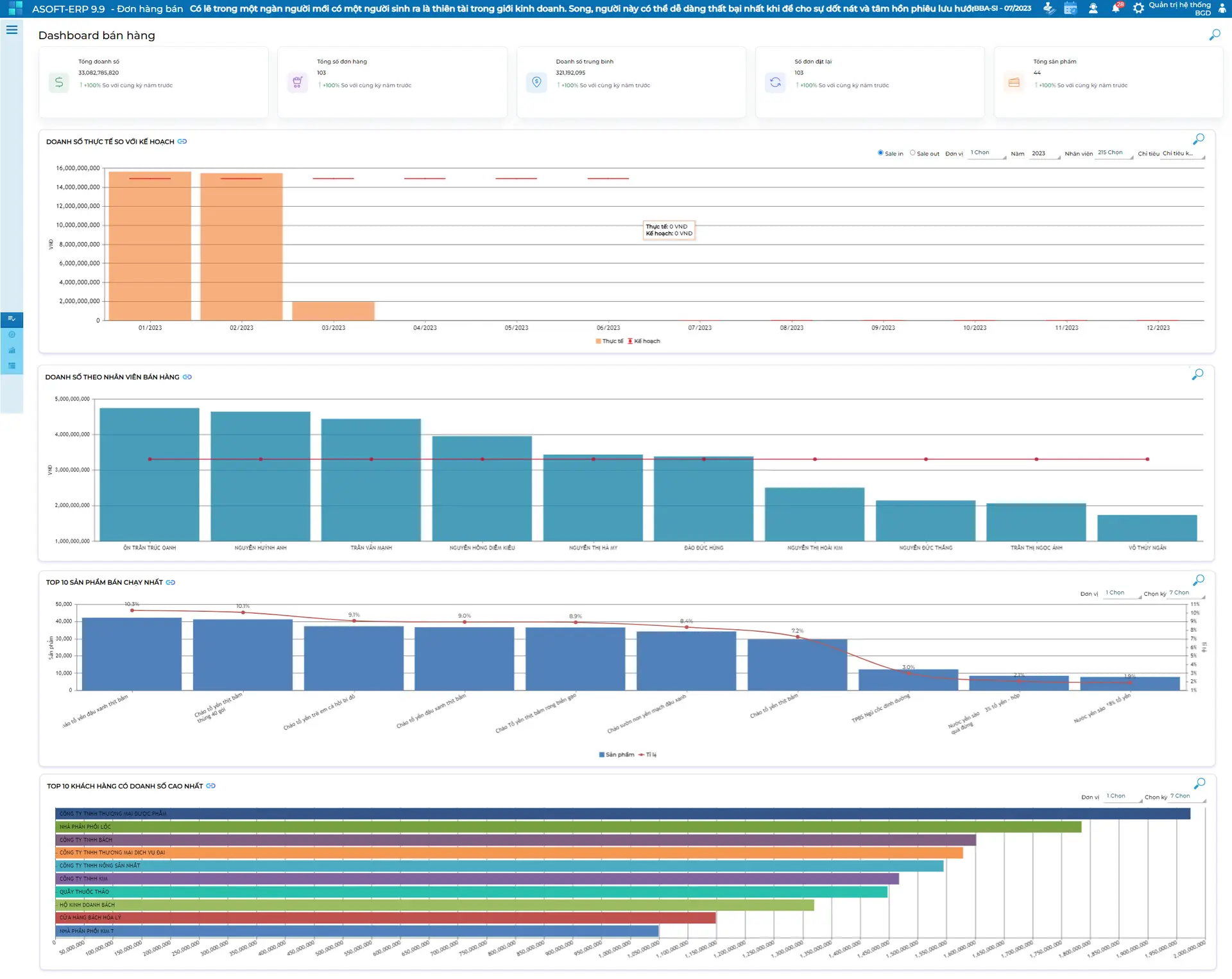Viewport: 1232px width, 979px height.
Task: Open system settings gear icon
Action: (x=1138, y=8)
